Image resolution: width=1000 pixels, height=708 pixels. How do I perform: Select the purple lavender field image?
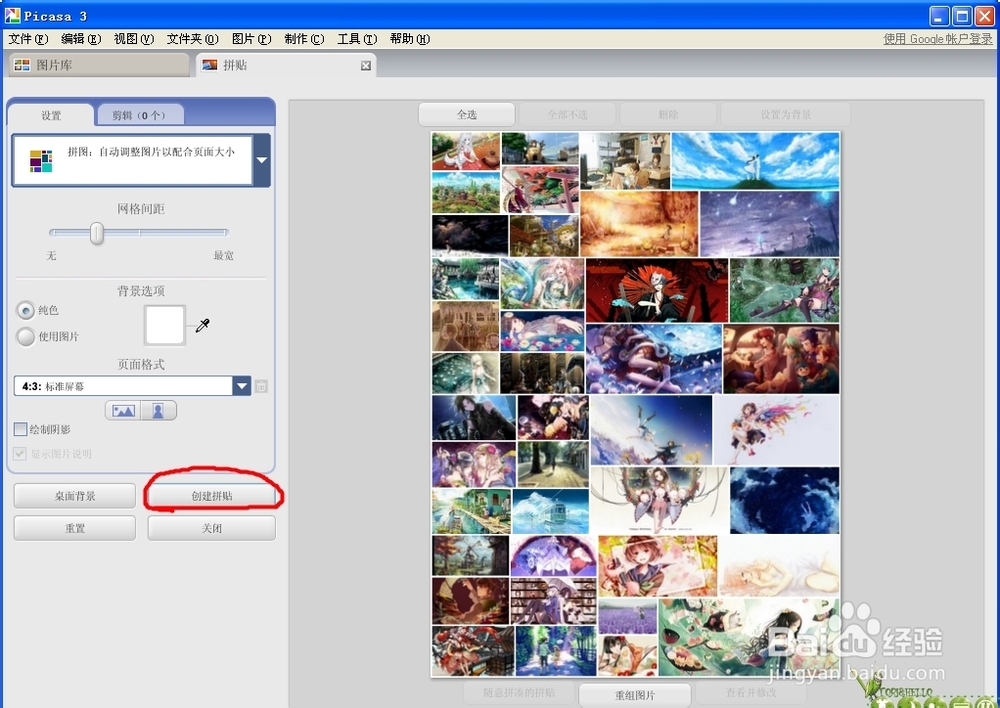pyautogui.click(x=628, y=616)
